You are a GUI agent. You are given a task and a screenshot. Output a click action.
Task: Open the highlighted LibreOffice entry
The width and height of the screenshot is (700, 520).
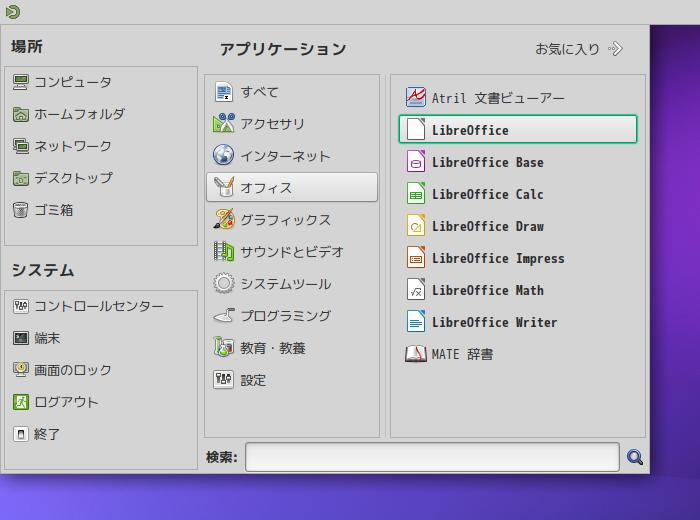(517, 129)
